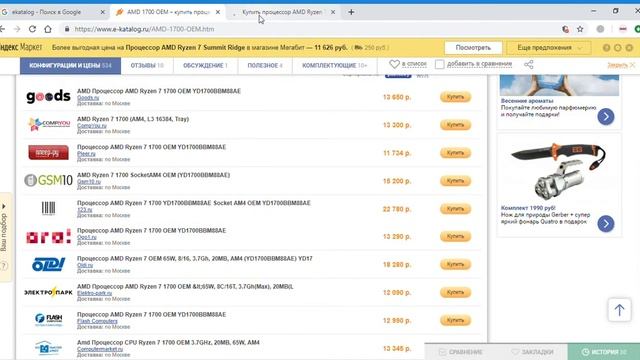Click the Ogo store pixel logo
Screen dimensions: 640x360
click(x=48, y=236)
